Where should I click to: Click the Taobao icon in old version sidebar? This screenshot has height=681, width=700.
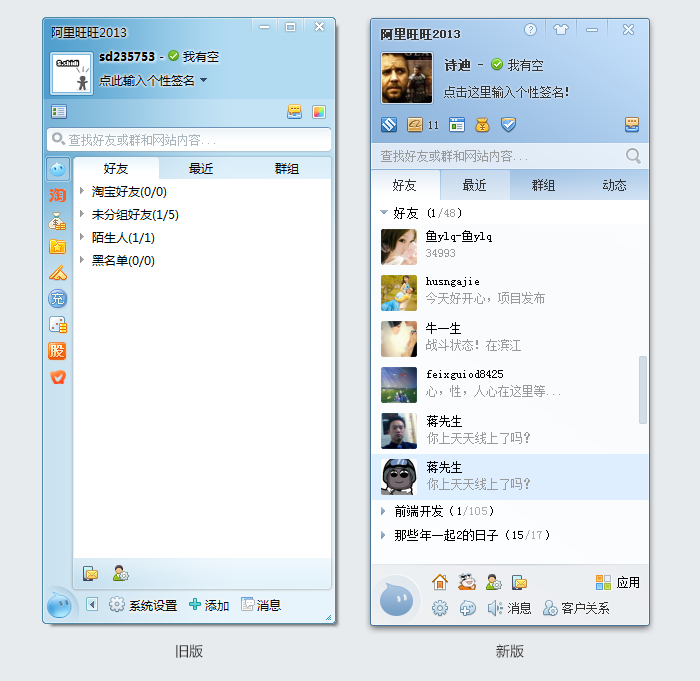coord(58,195)
